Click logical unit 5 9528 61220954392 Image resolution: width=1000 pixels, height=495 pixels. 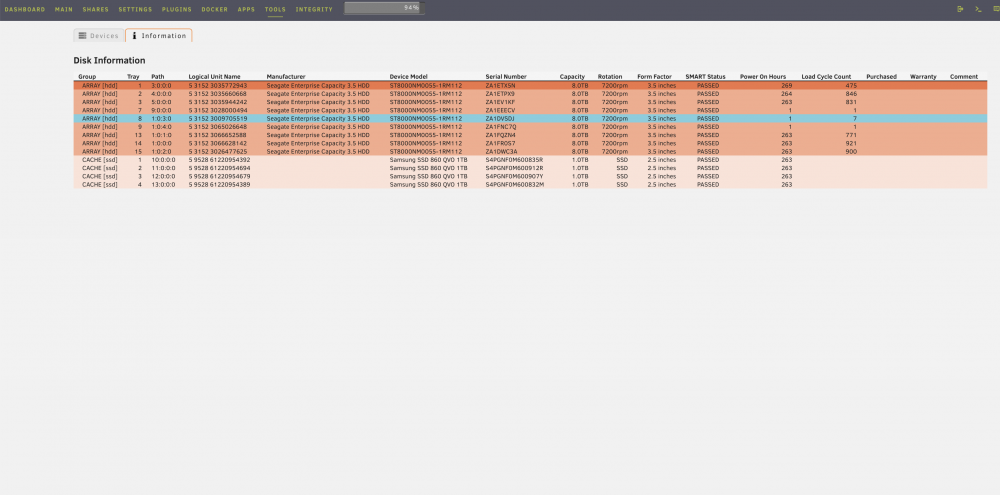click(x=219, y=159)
